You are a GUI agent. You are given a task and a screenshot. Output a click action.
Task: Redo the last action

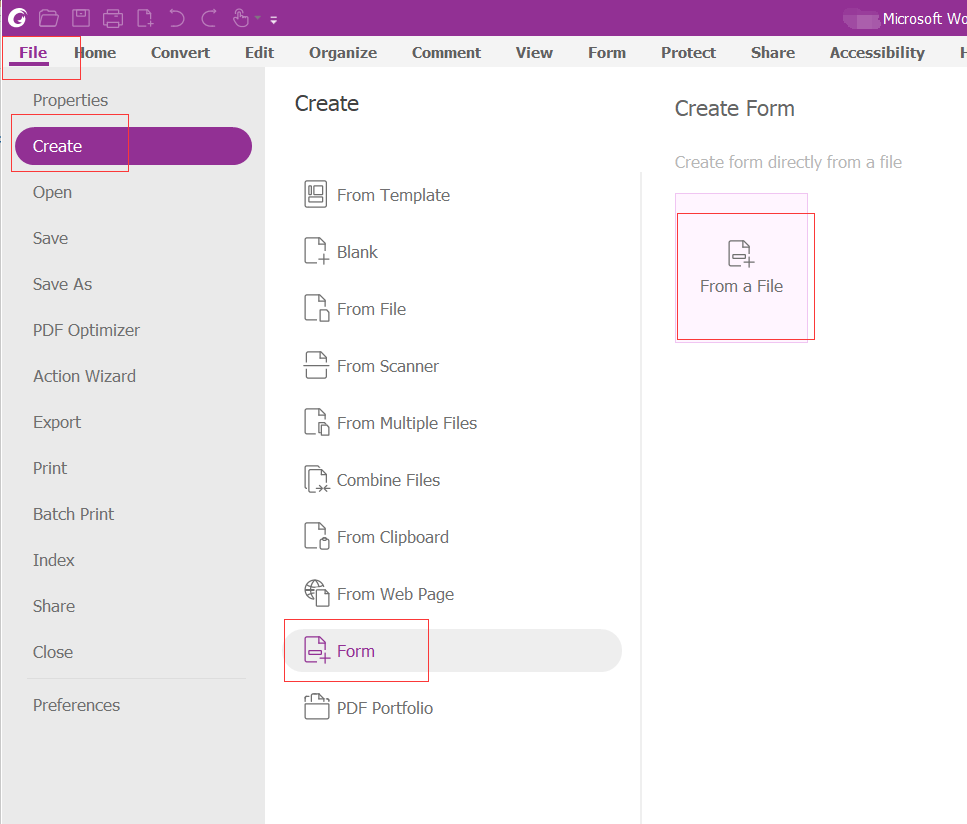coord(207,17)
